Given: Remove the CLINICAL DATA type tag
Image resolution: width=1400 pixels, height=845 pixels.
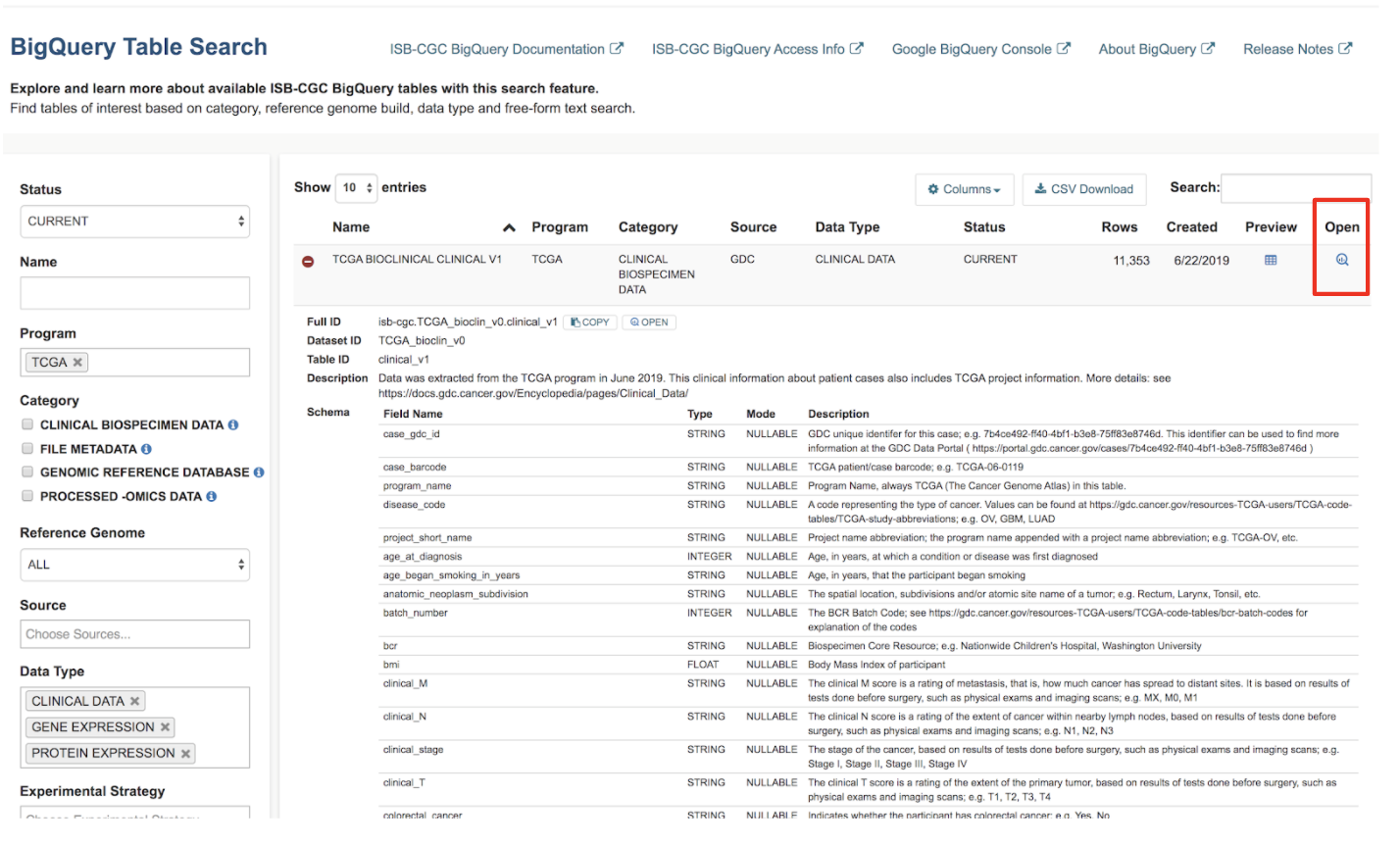Looking at the screenshot, I should click(x=135, y=701).
